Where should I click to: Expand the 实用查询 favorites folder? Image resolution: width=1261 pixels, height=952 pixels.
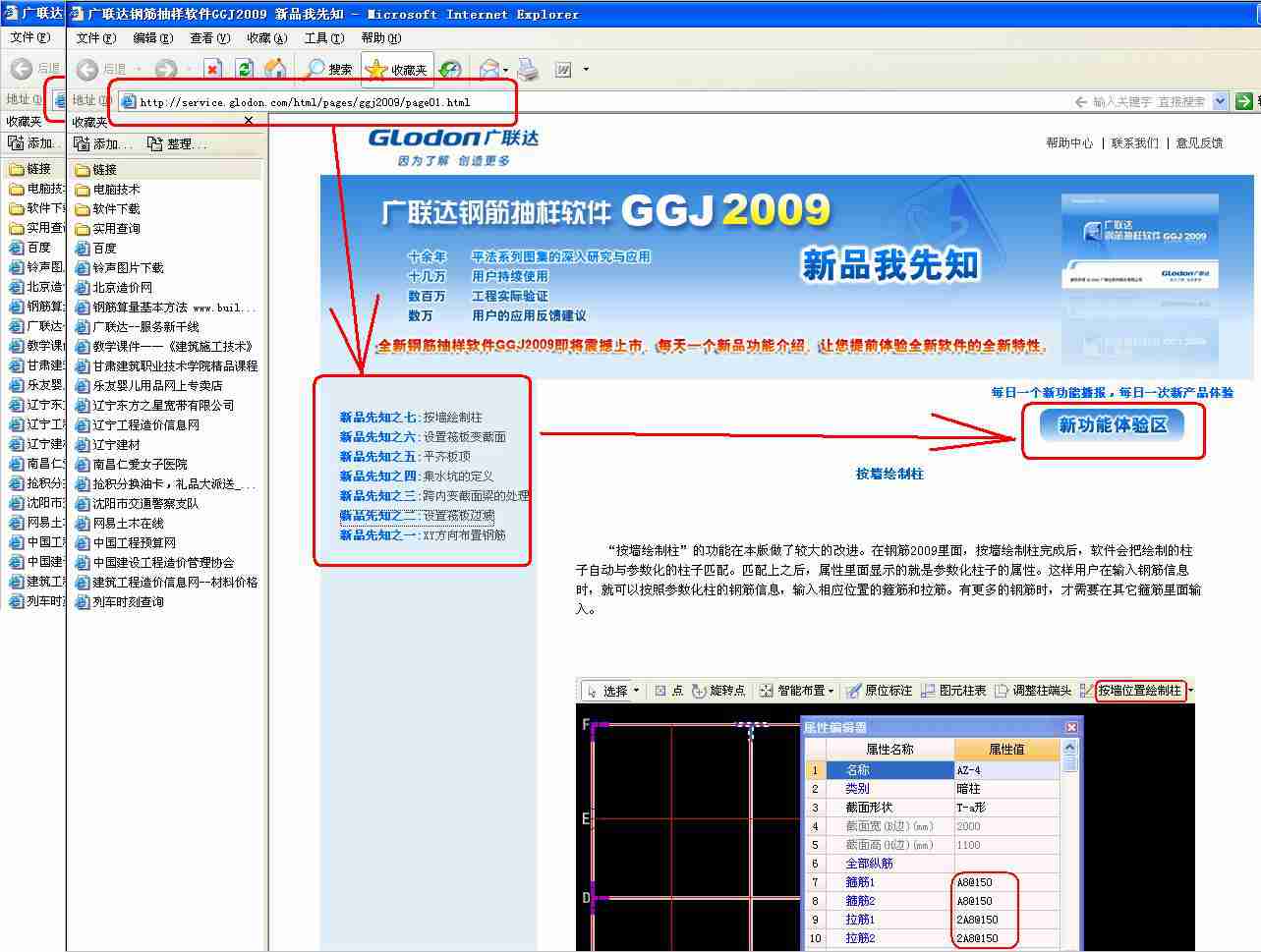pos(107,228)
